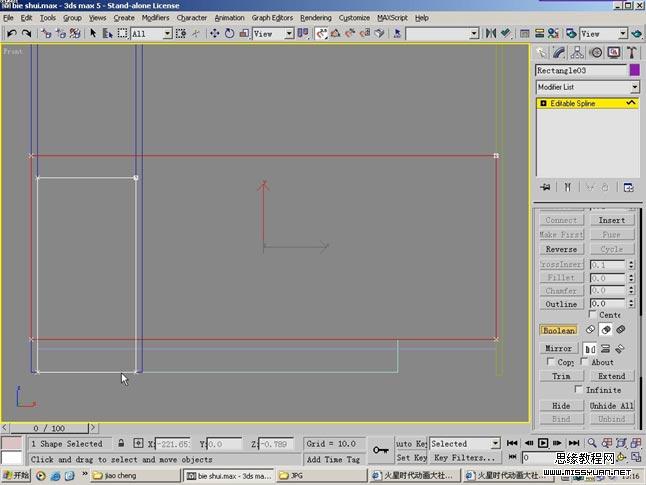Click the Undo arrow in the toolbar
Viewport: 646px width, 485px height.
tap(12, 33)
